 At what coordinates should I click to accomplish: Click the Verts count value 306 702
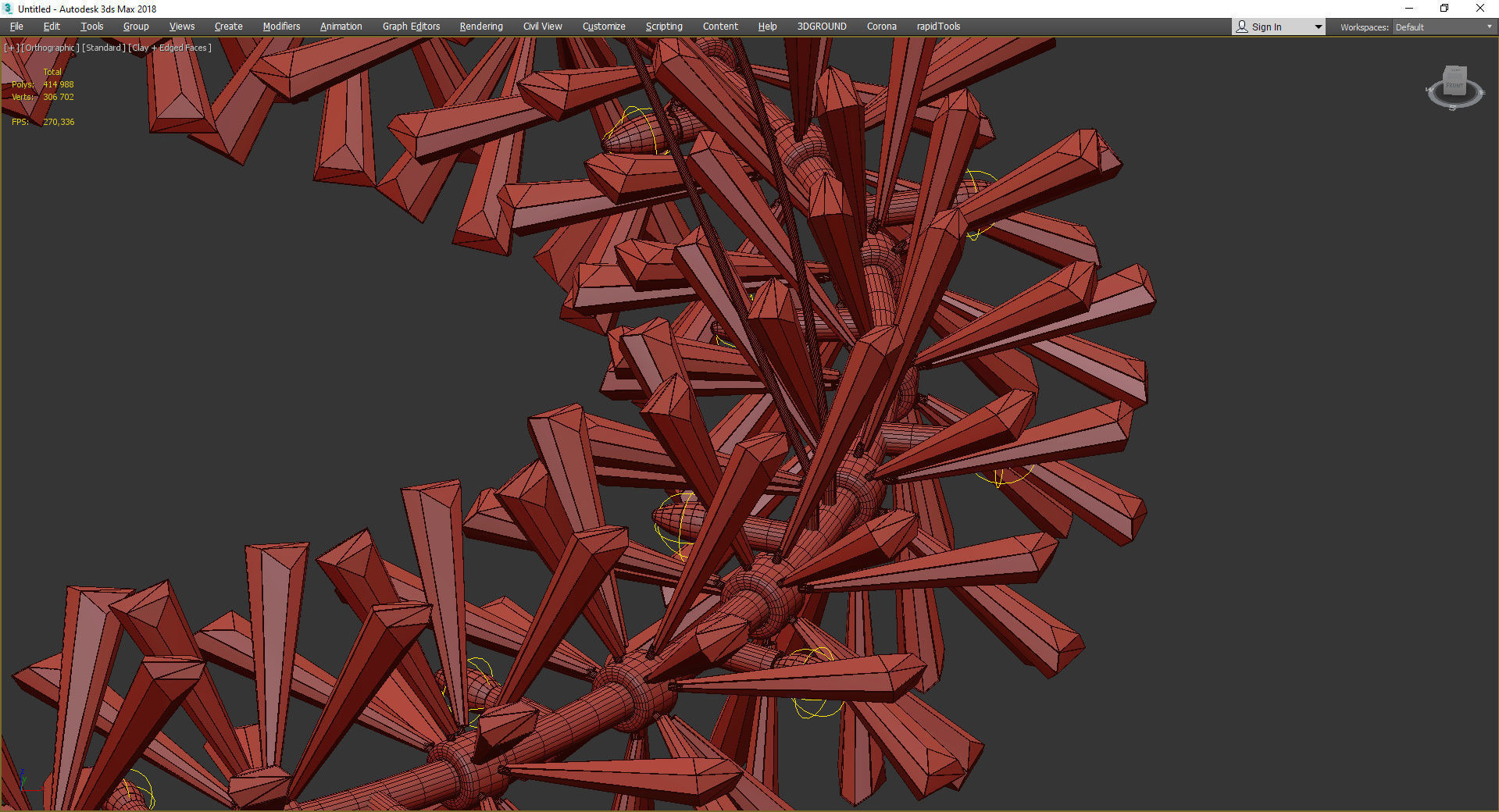coord(59,97)
